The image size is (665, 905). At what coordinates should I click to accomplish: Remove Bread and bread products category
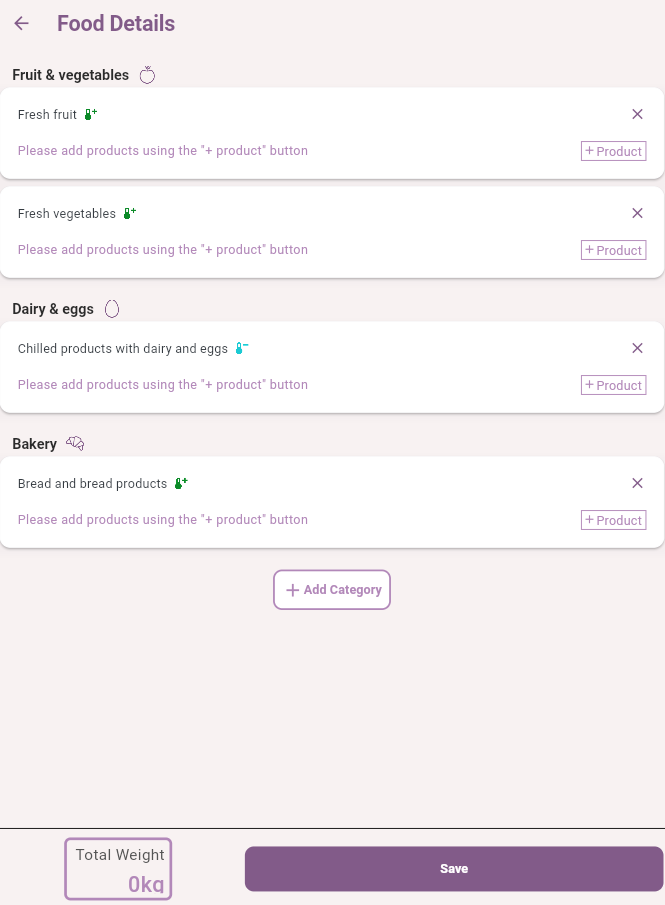[637, 483]
